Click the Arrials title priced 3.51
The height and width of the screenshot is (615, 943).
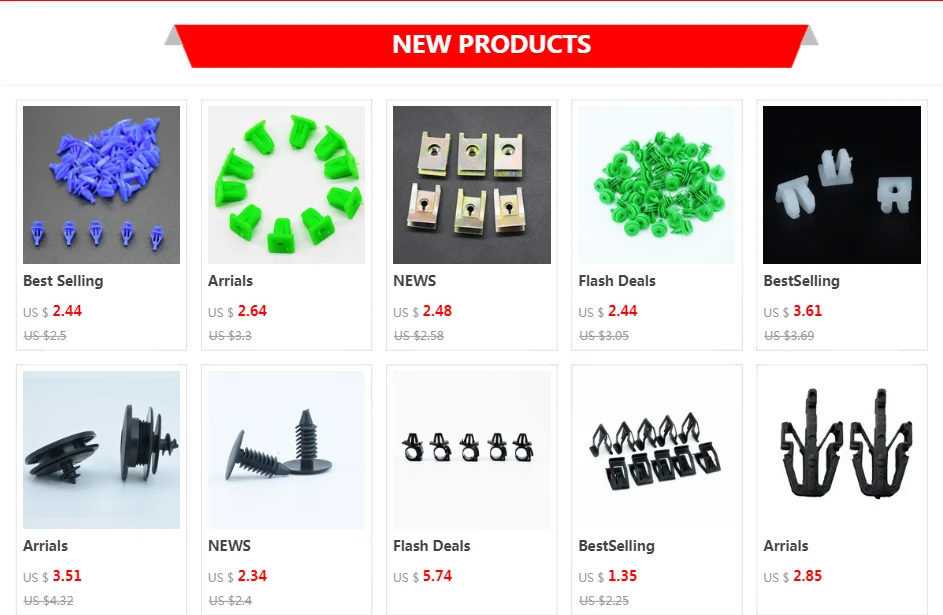pos(45,546)
